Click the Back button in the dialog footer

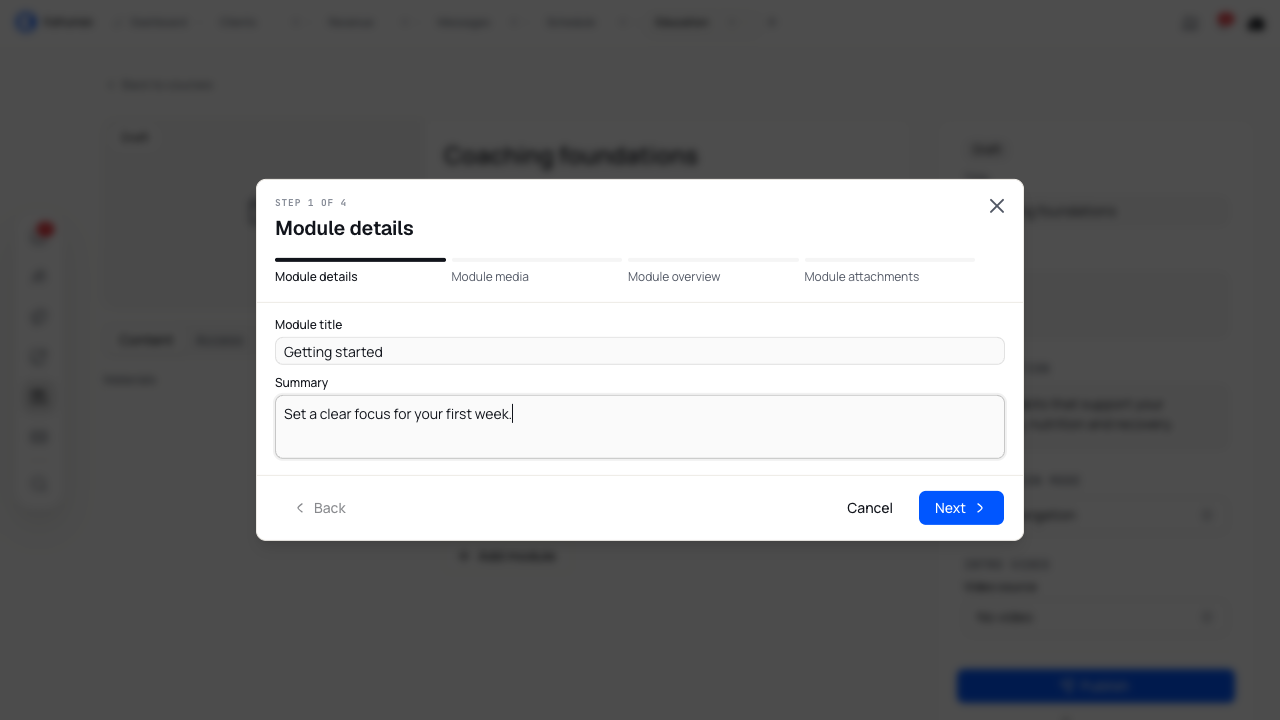(x=320, y=508)
